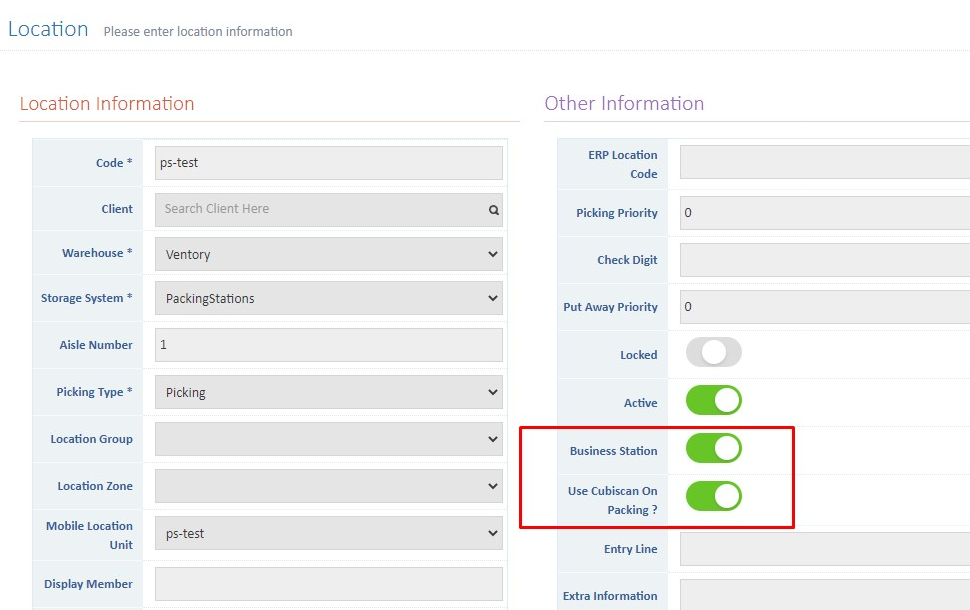The width and height of the screenshot is (970, 610).
Task: Toggle Use Cubiscan On Packing switch
Action: [713, 496]
